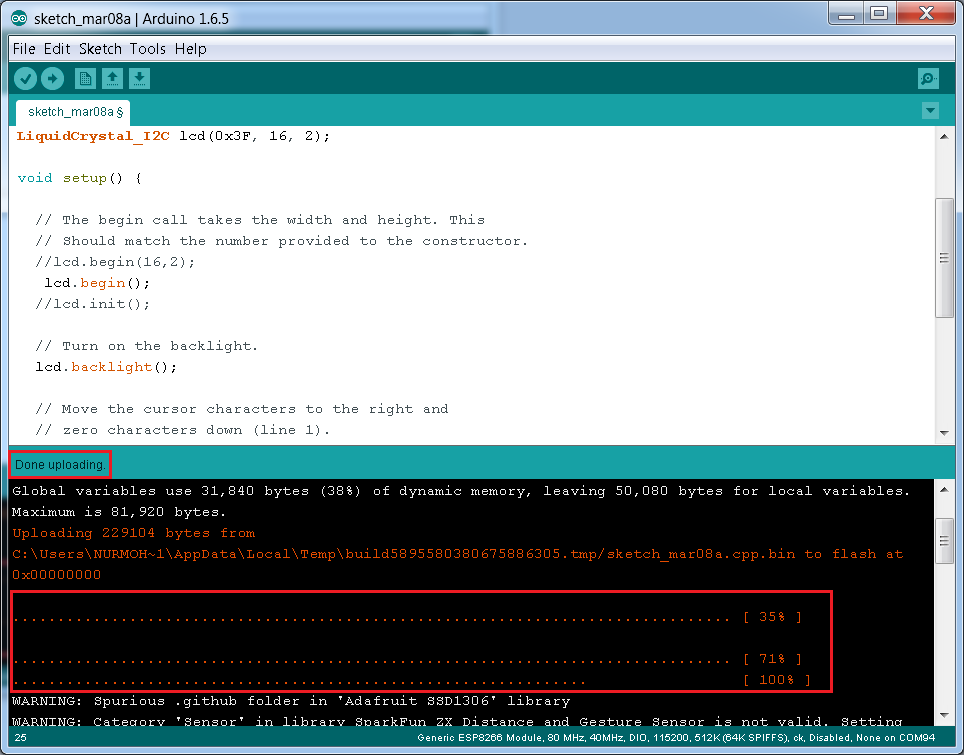Open a sketch using the Open toolbar icon
The image size is (964, 755).
click(x=112, y=78)
